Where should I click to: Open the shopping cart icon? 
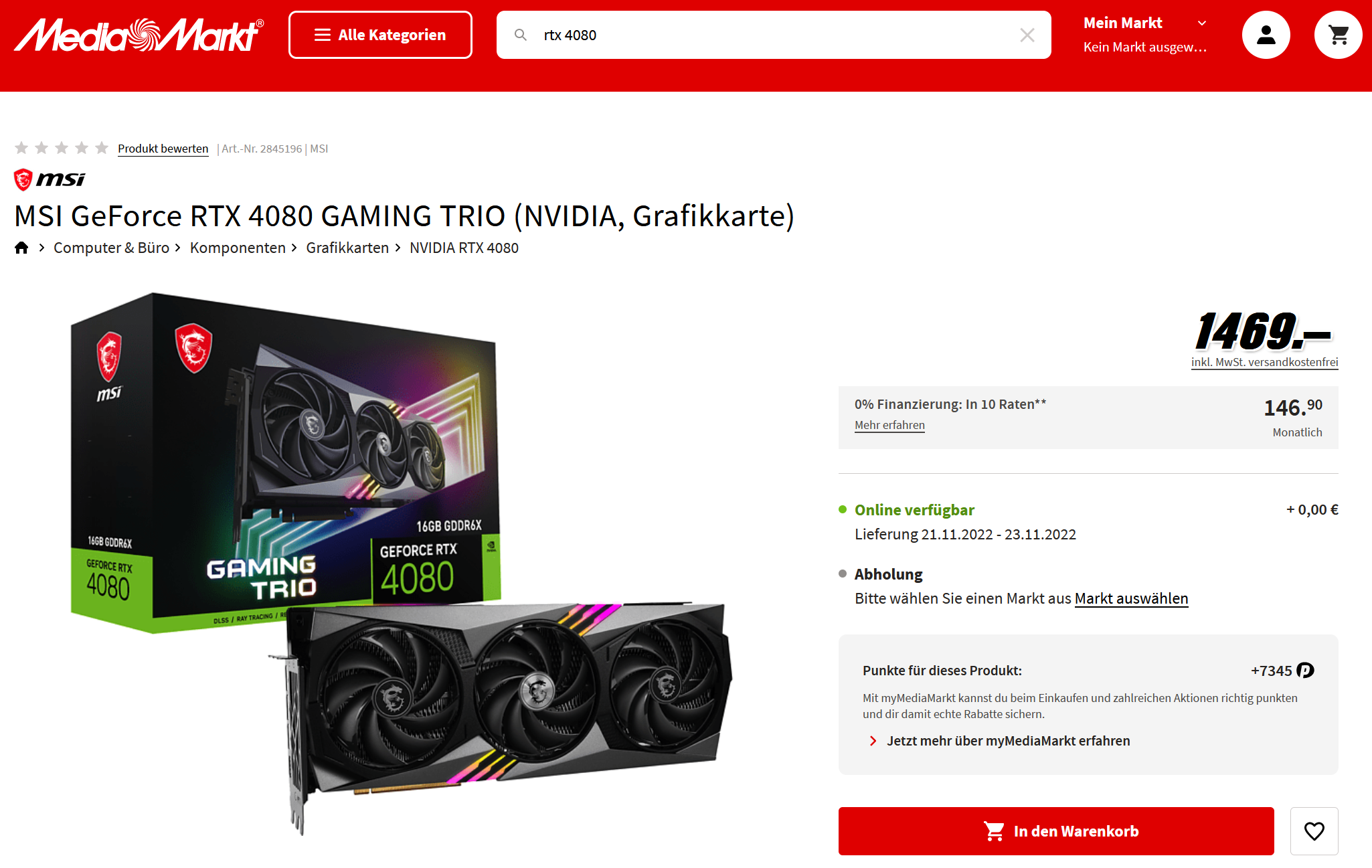click(1338, 35)
